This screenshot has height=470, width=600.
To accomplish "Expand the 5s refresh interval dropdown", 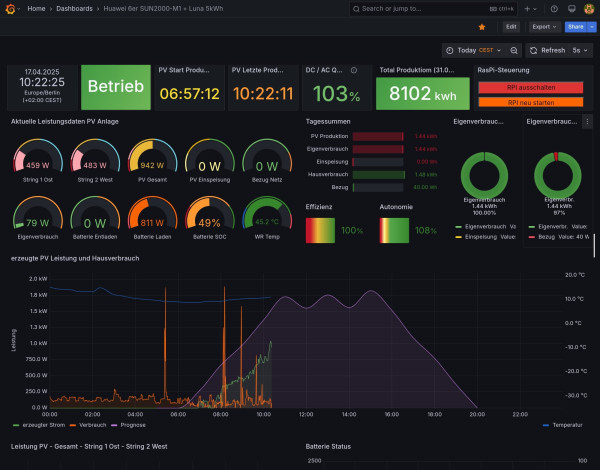I will click(x=580, y=50).
